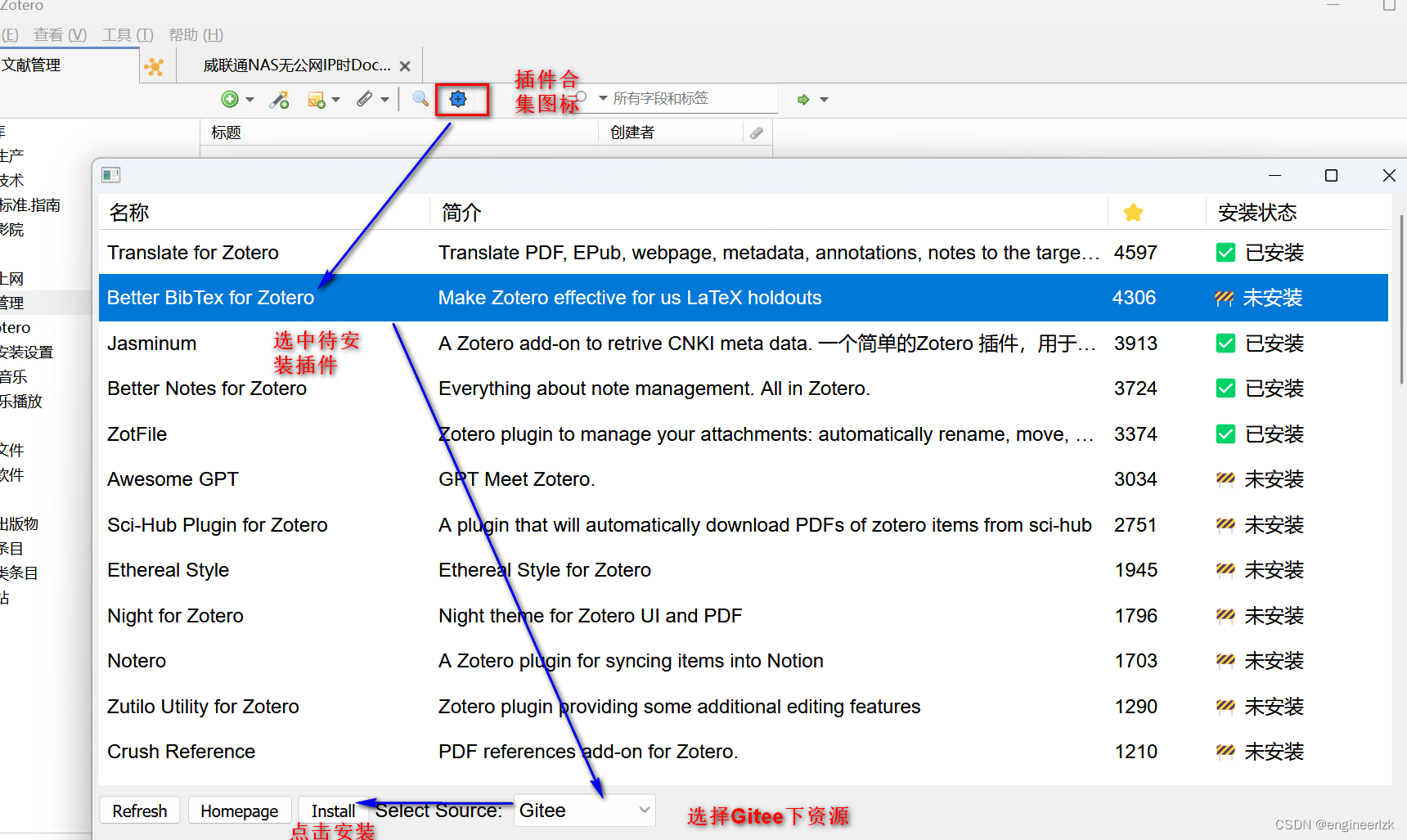Viewport: 1407px width, 840px height.
Task: Click the green New Item plus icon
Action: tap(230, 99)
